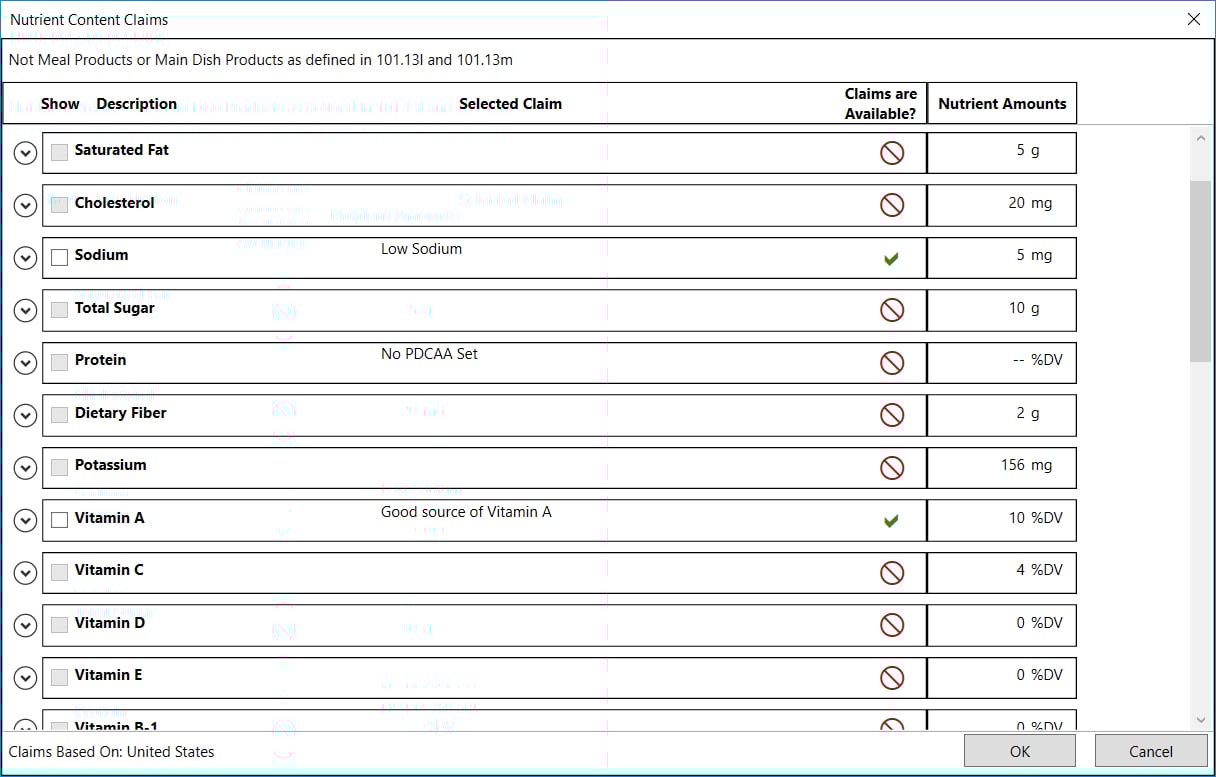Expand the Sodium claim options
Image resolution: width=1216 pixels, height=777 pixels.
[x=25, y=258]
